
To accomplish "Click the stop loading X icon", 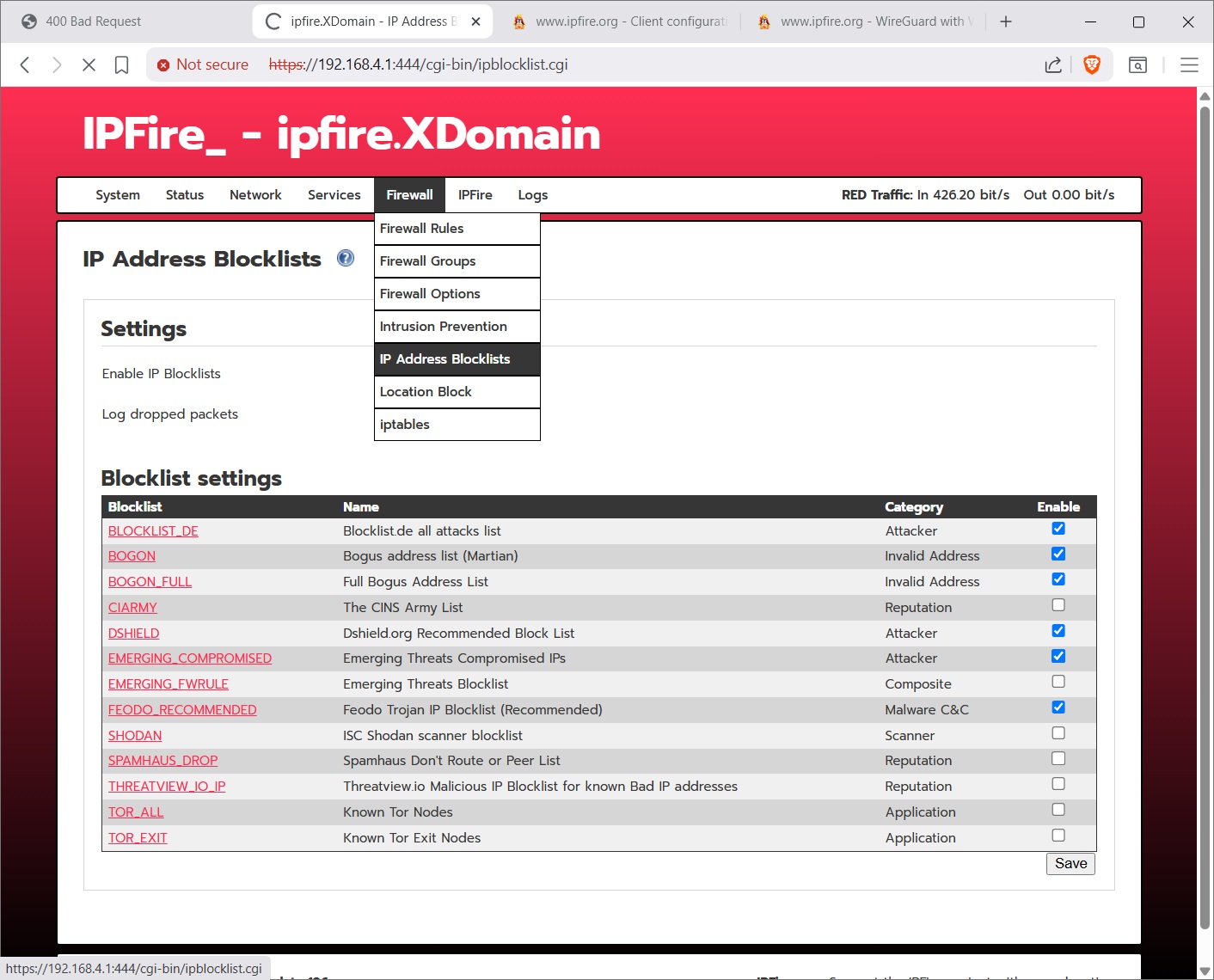I will coord(89,64).
